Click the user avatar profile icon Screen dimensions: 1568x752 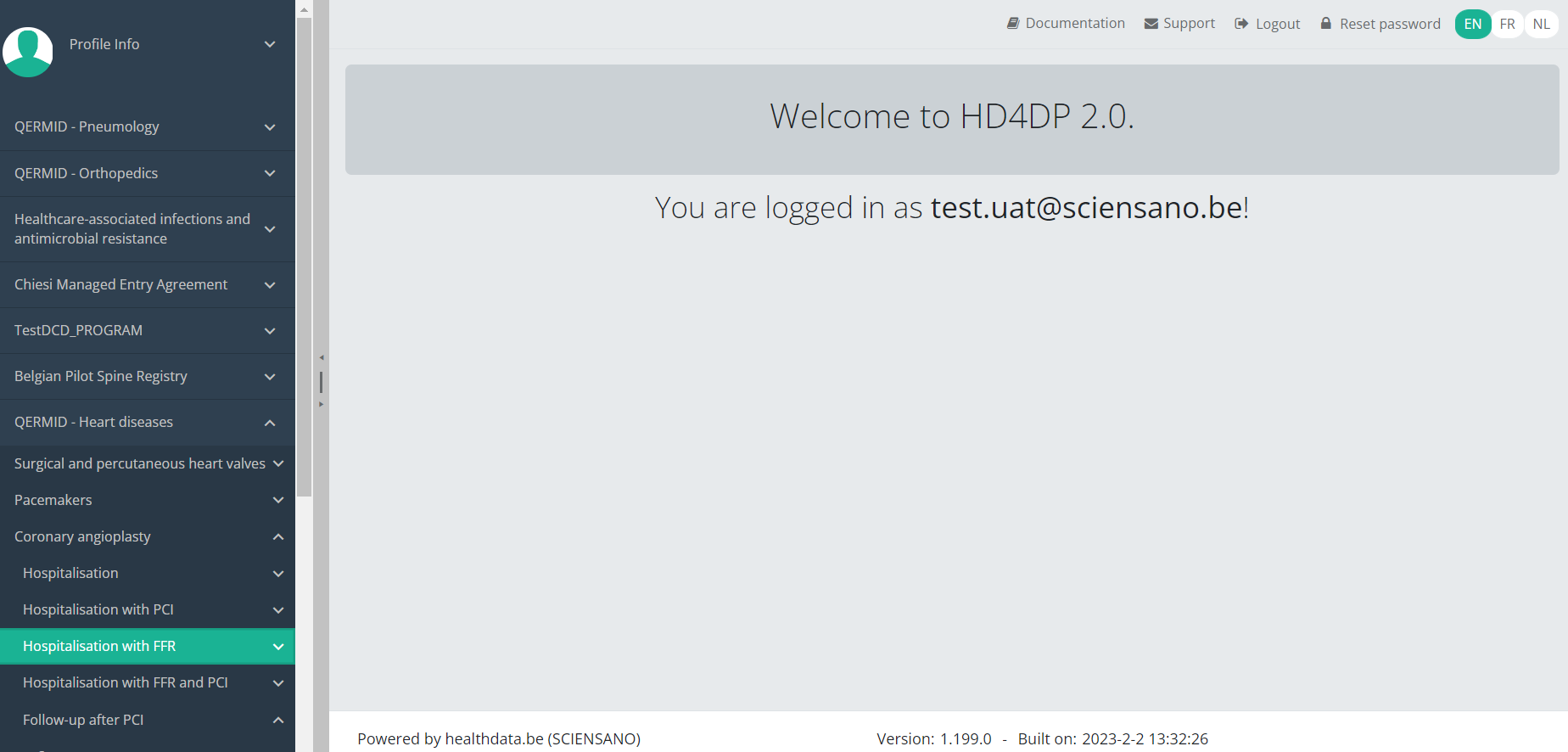[28, 52]
